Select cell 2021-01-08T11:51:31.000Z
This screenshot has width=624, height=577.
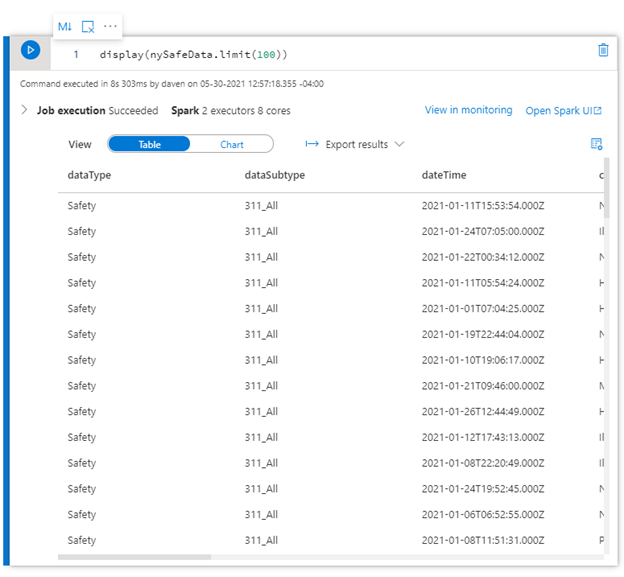(x=483, y=540)
